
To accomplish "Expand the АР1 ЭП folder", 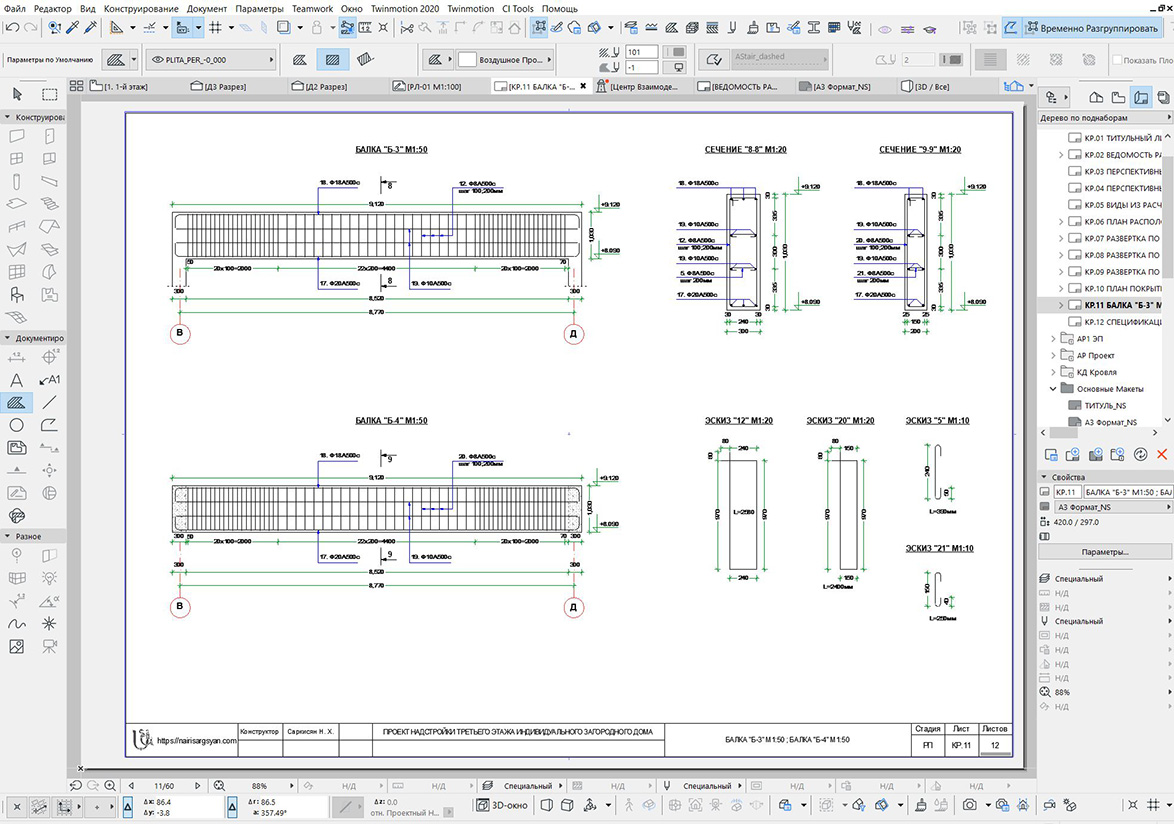I will pyautogui.click(x=1053, y=338).
